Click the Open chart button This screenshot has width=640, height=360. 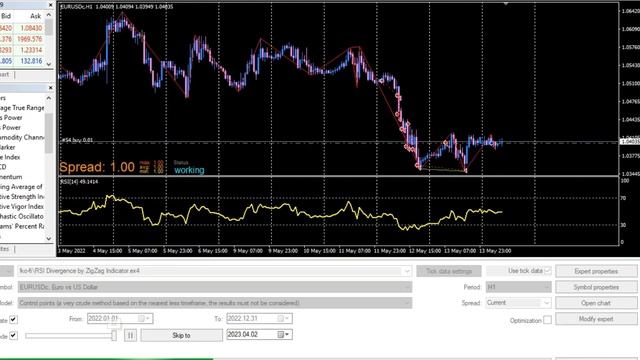(x=596, y=303)
